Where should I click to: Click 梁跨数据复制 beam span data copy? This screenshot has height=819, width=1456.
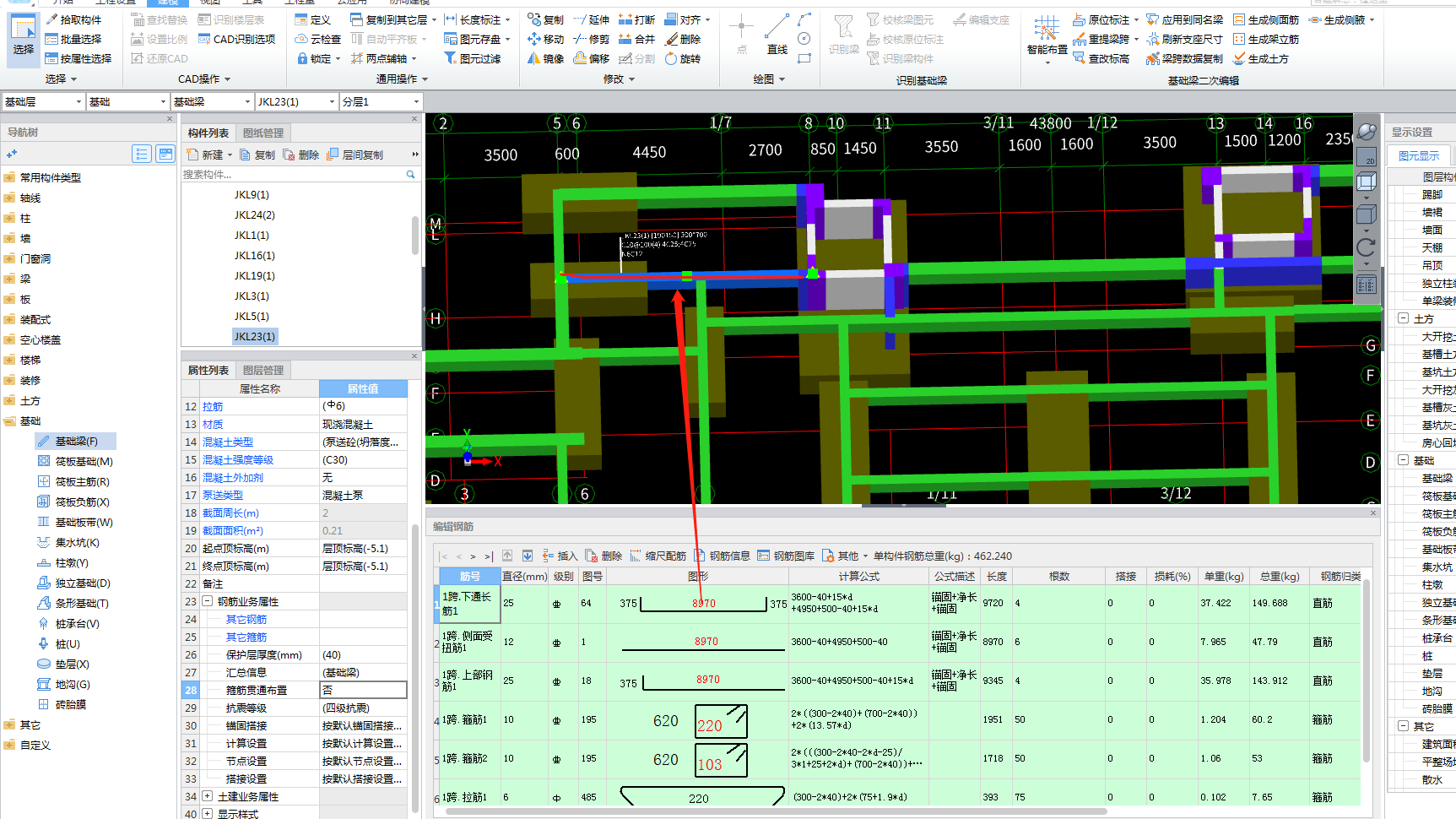(x=1183, y=58)
